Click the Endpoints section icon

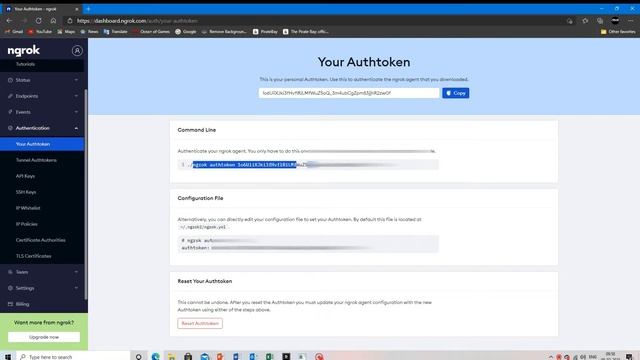[10, 96]
